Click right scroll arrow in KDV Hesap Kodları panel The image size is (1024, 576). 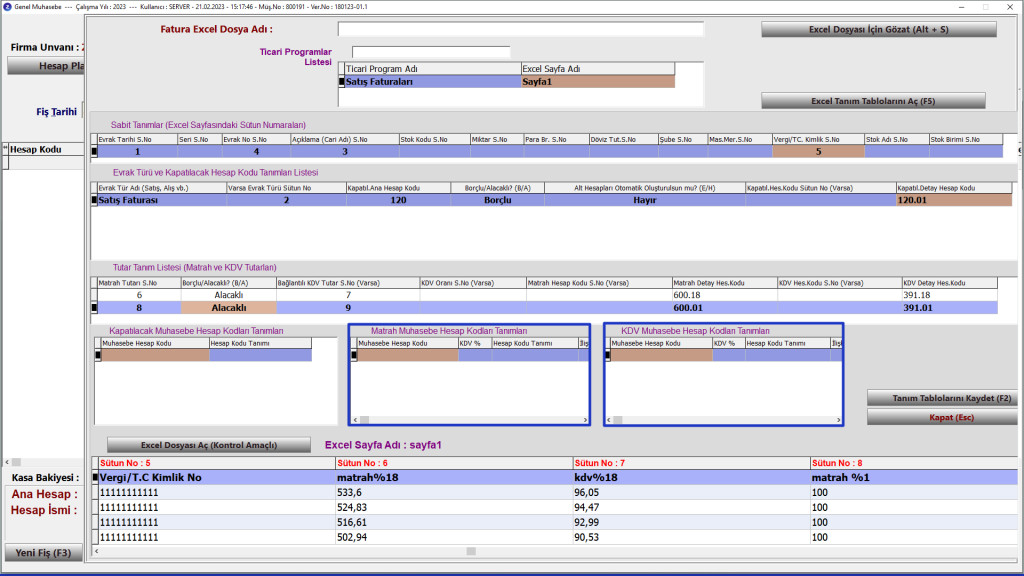point(836,420)
